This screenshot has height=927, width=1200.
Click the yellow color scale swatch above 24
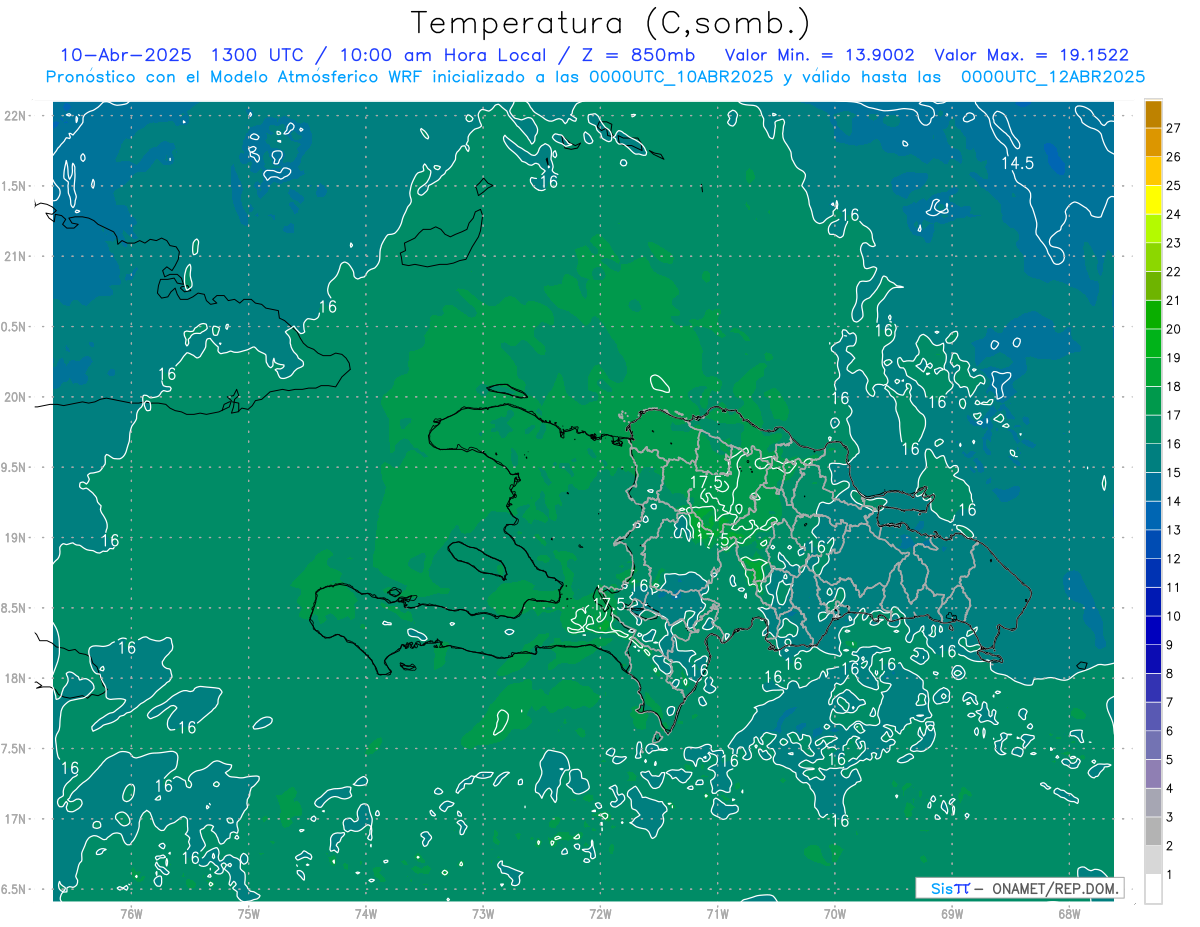(1153, 200)
